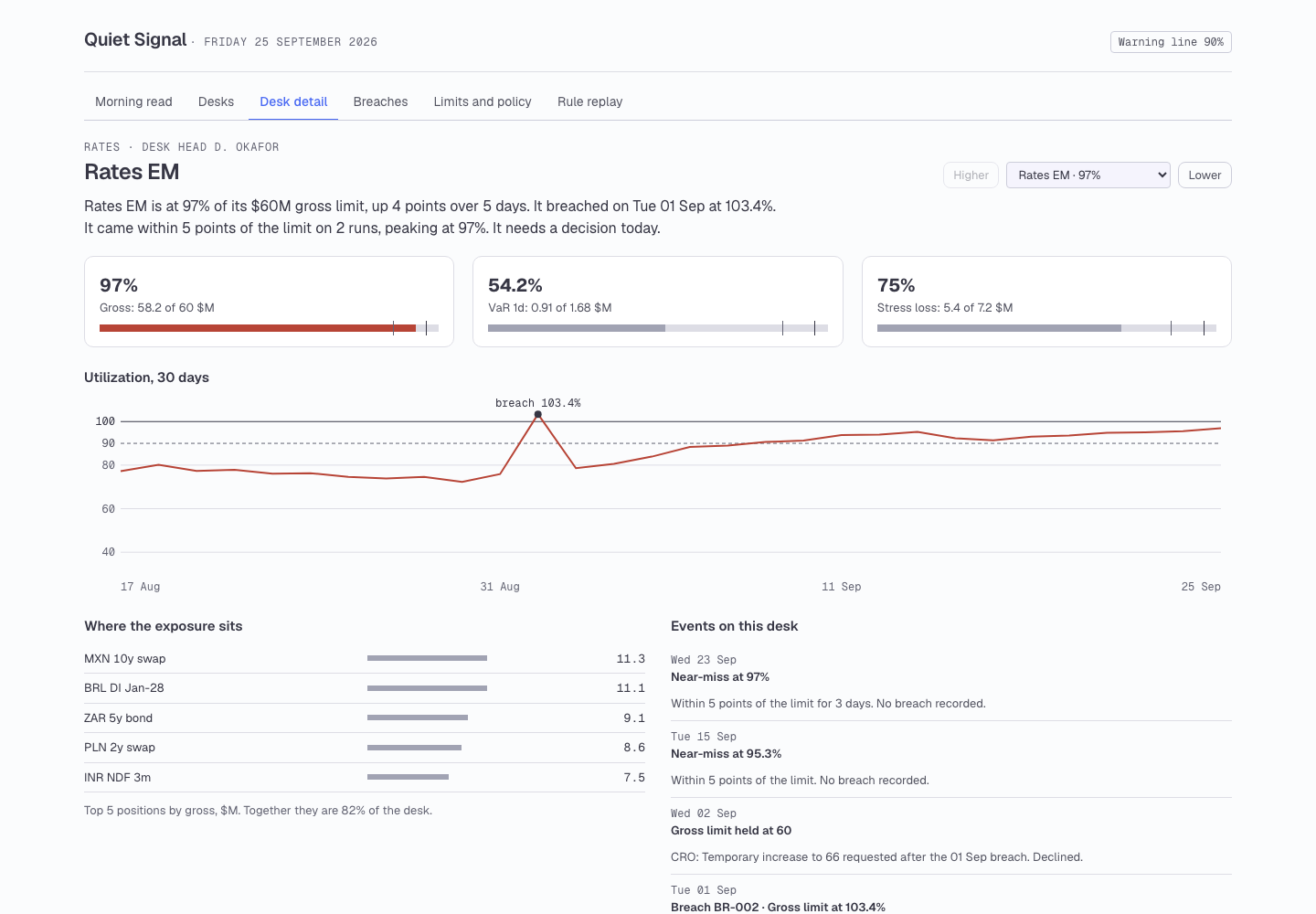This screenshot has height=914, width=1316.
Task: Click the Friday 25 September 2026 date
Action: pos(291,42)
